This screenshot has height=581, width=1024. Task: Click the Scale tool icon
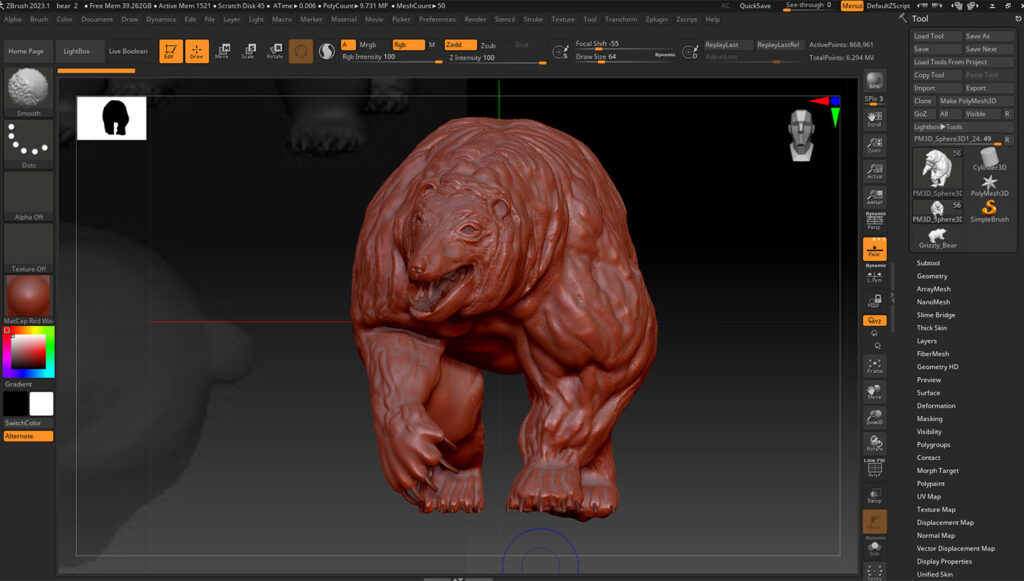pyautogui.click(x=249, y=50)
